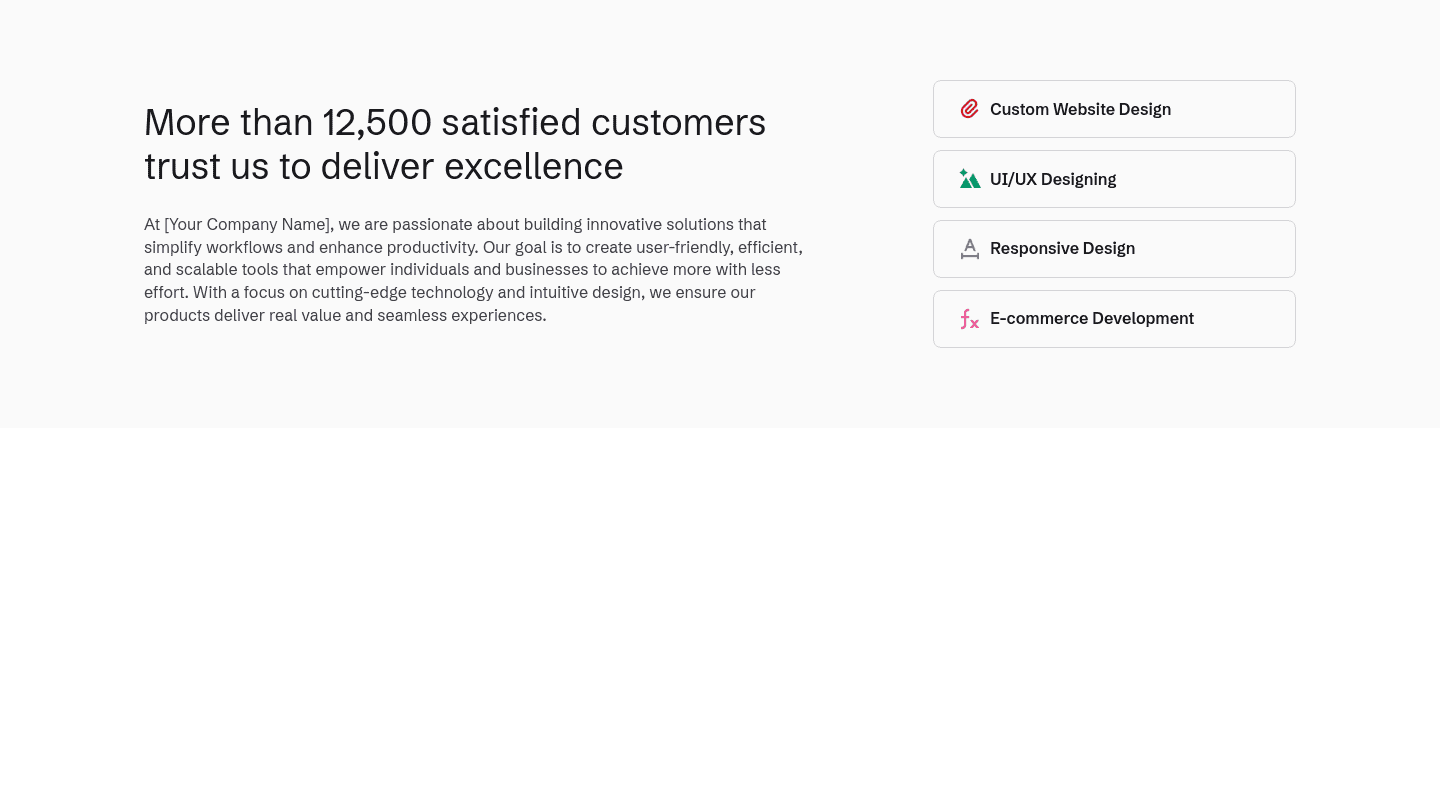The height and width of the screenshot is (810, 1440).
Task: Choose the Responsive Design label
Action: pos(1062,249)
